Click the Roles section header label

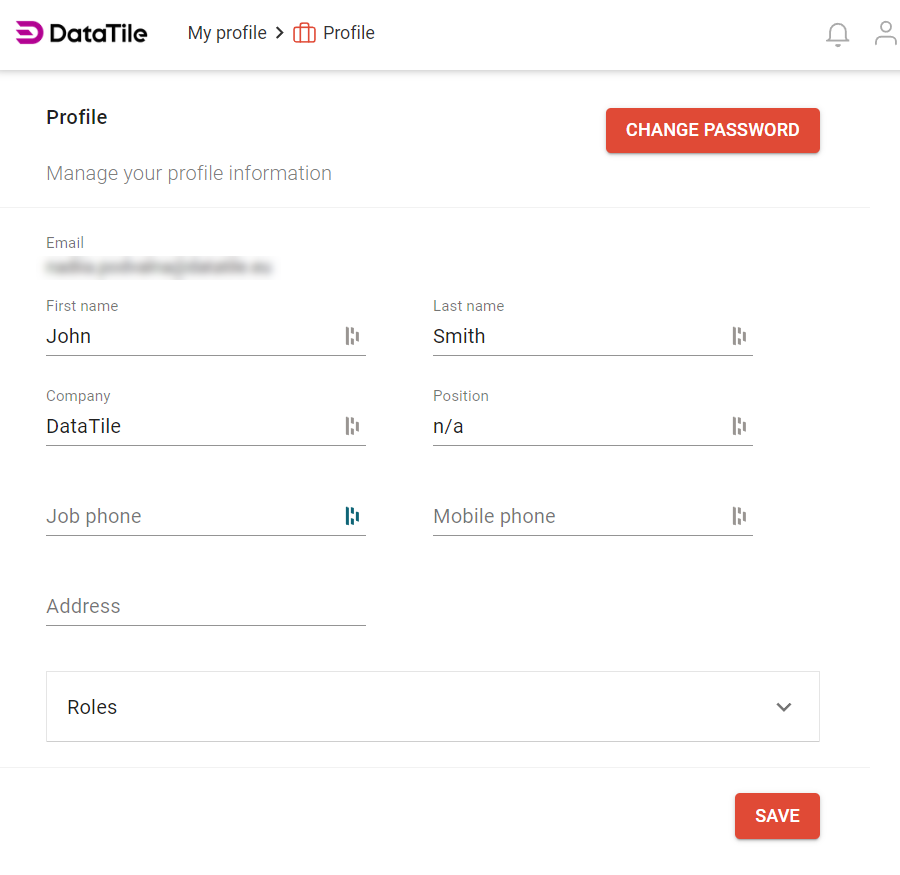pos(92,707)
